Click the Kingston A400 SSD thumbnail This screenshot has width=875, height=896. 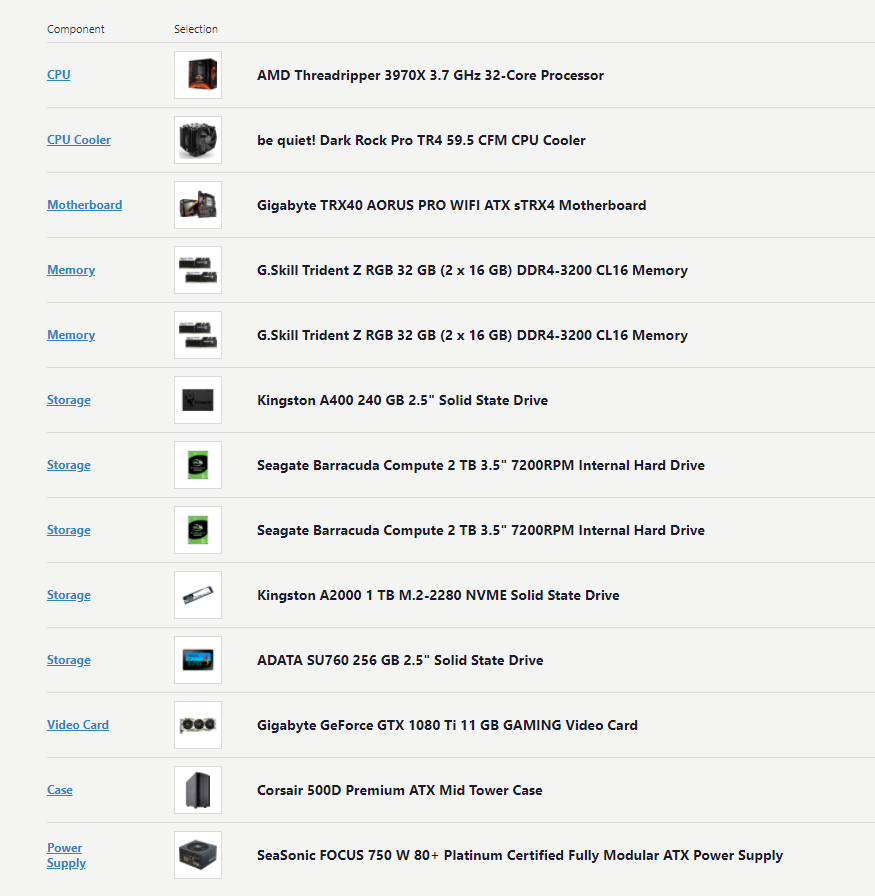(x=197, y=400)
